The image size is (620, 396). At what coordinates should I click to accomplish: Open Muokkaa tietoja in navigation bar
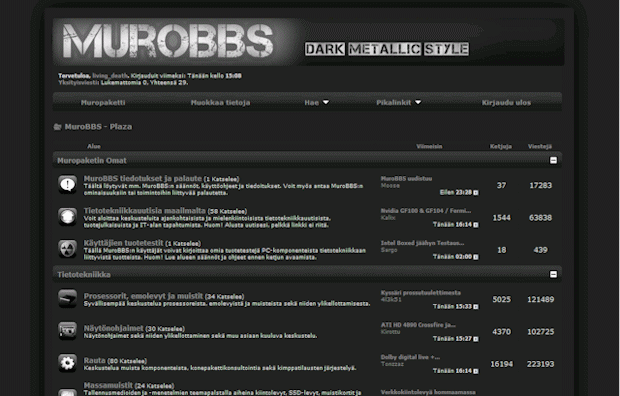[220, 102]
